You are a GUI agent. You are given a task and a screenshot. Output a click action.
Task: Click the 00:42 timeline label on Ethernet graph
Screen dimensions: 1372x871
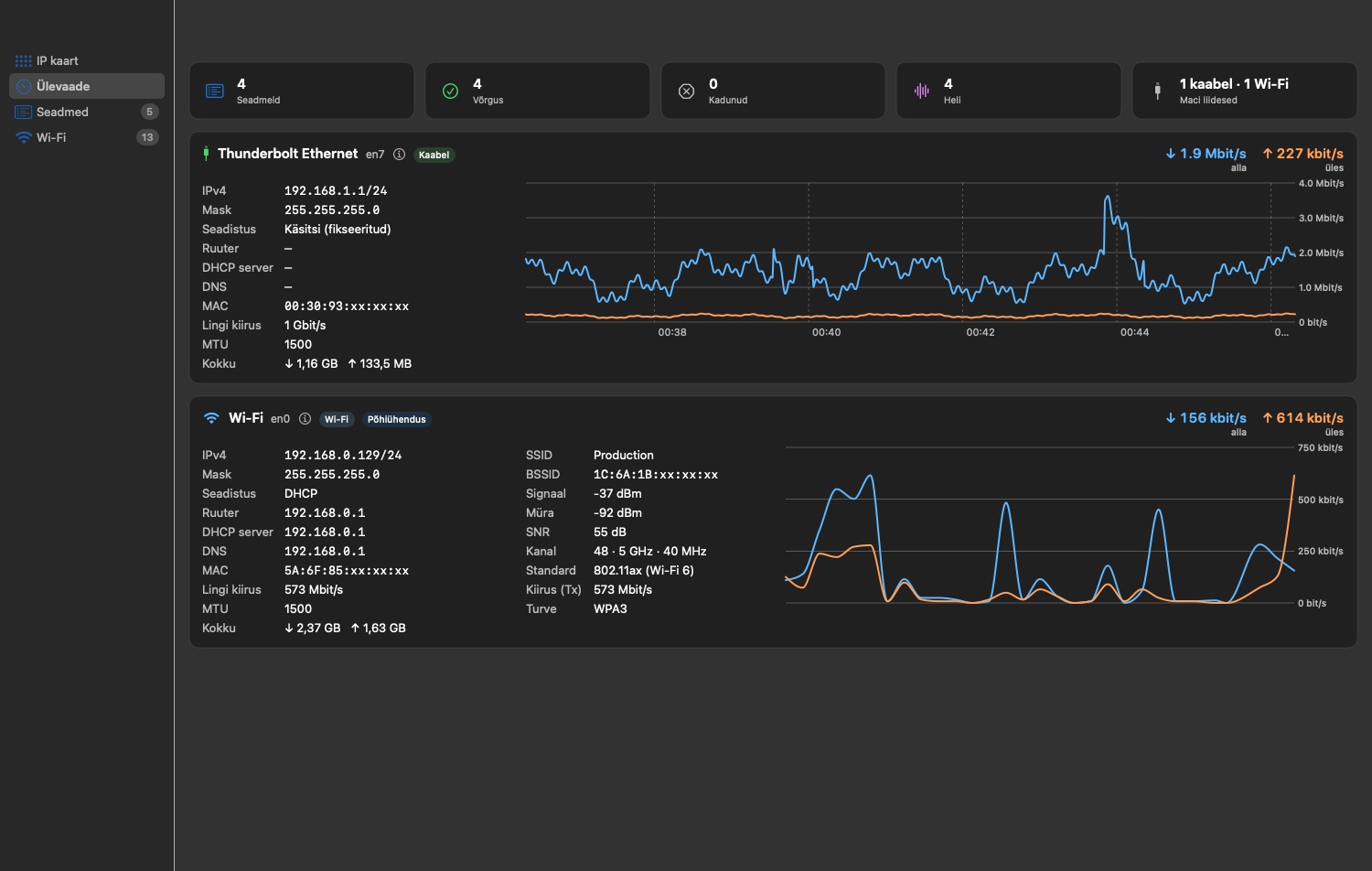pos(981,332)
